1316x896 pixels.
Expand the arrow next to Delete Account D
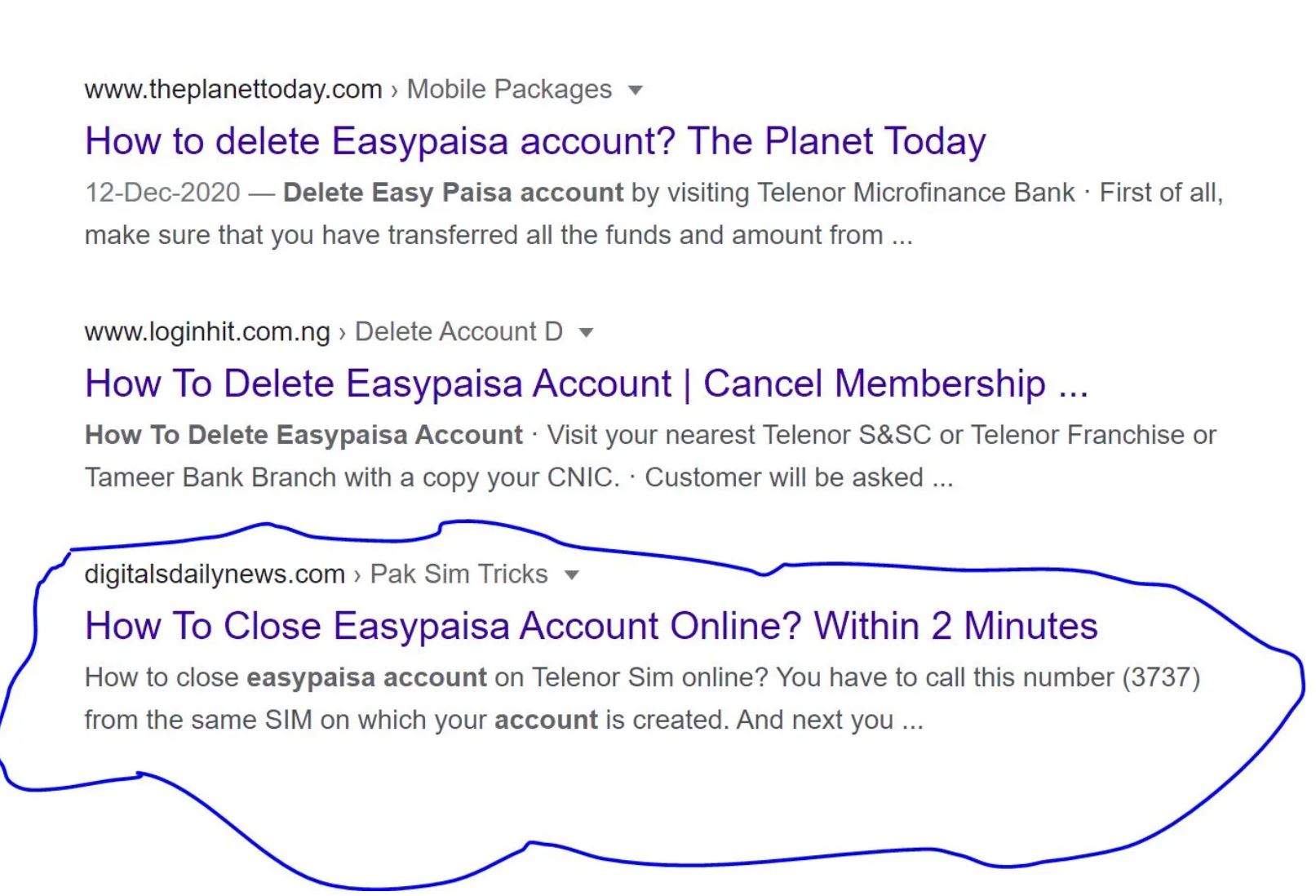pyautogui.click(x=586, y=332)
